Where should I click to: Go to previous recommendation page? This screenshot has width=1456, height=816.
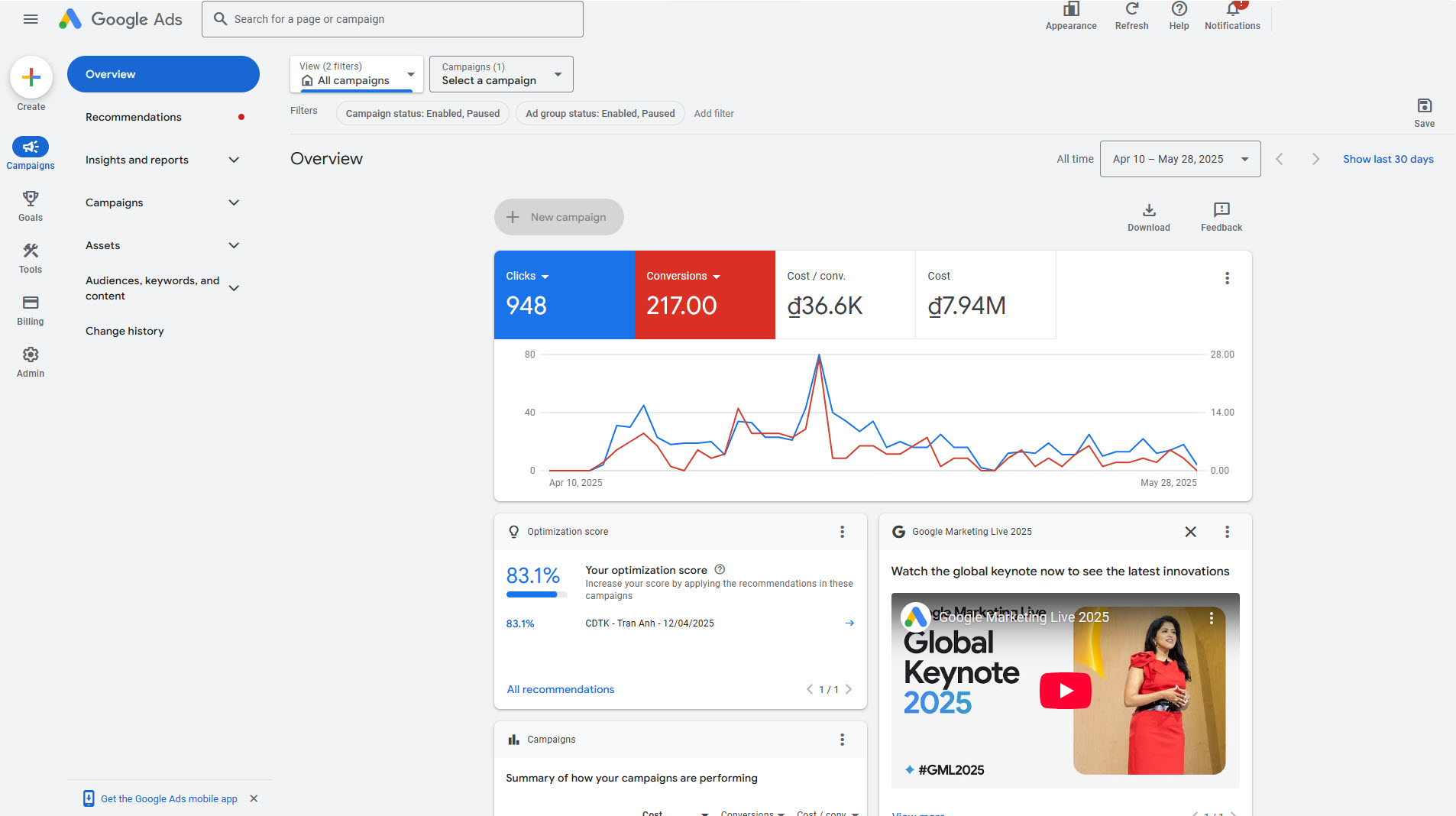coord(810,689)
